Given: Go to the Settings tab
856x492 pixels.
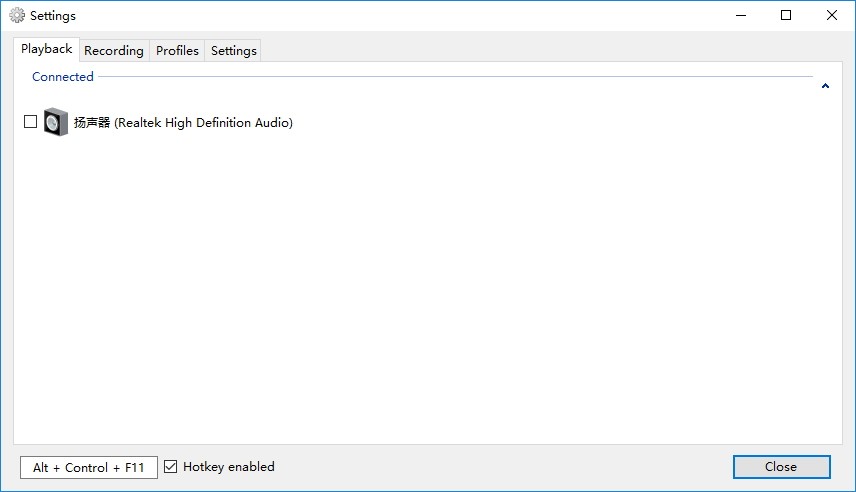Looking at the screenshot, I should point(233,51).
